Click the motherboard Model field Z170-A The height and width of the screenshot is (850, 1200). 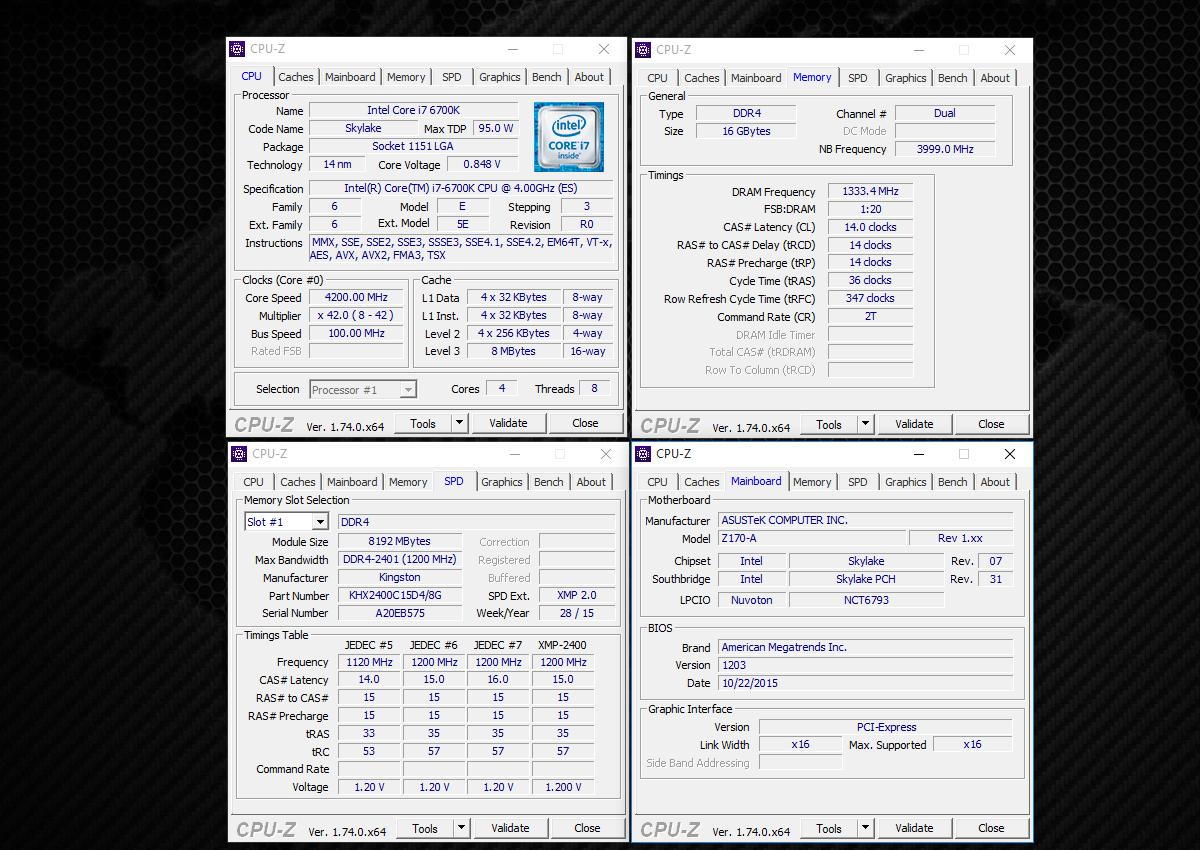pyautogui.click(x=812, y=538)
